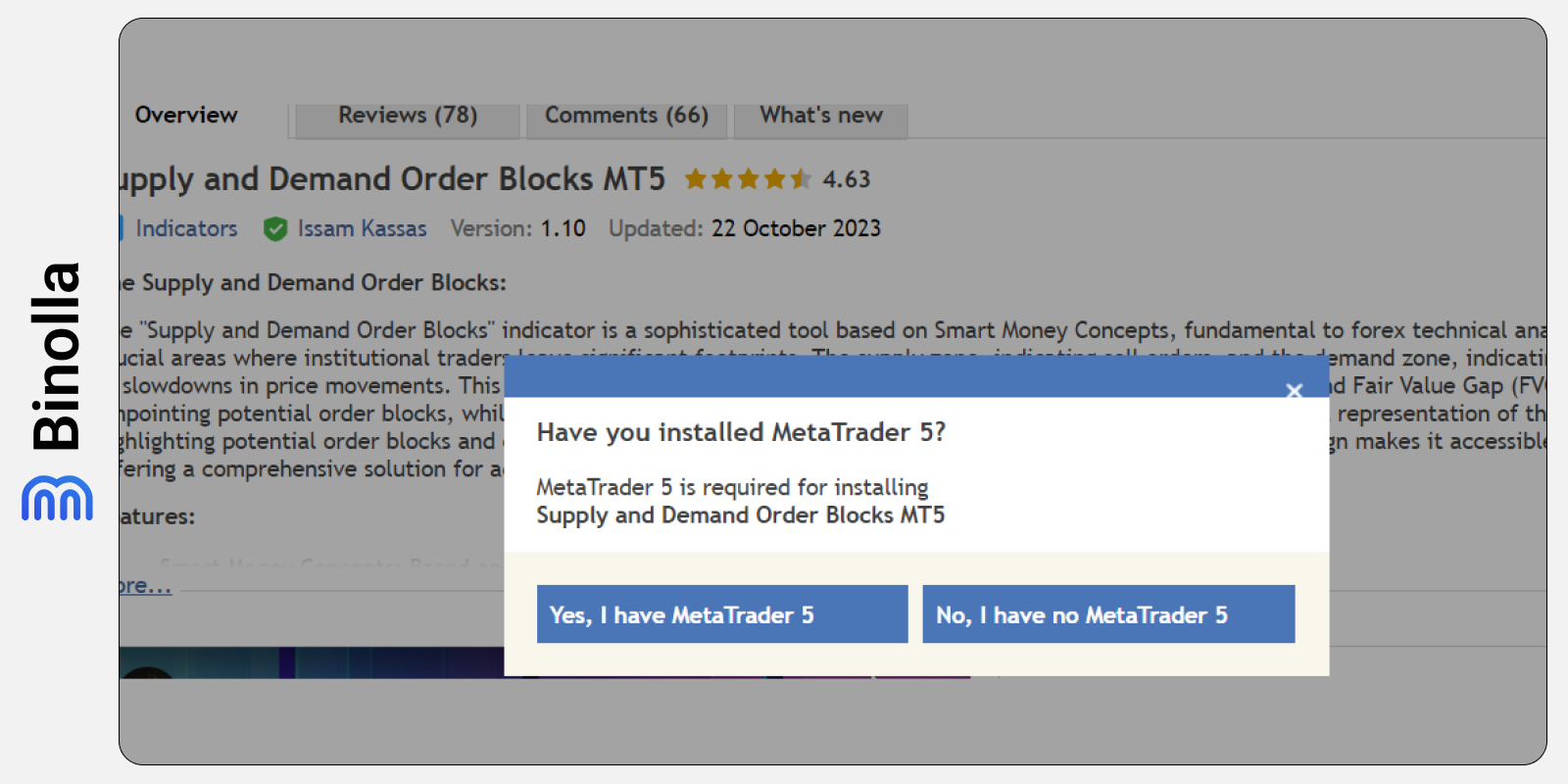Image resolution: width=1568 pixels, height=784 pixels.
Task: Click the Indicators category link
Action: tap(186, 228)
